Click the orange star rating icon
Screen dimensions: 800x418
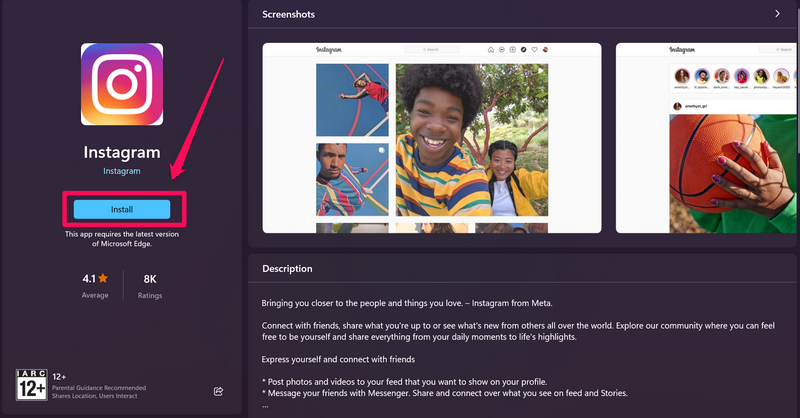103,278
